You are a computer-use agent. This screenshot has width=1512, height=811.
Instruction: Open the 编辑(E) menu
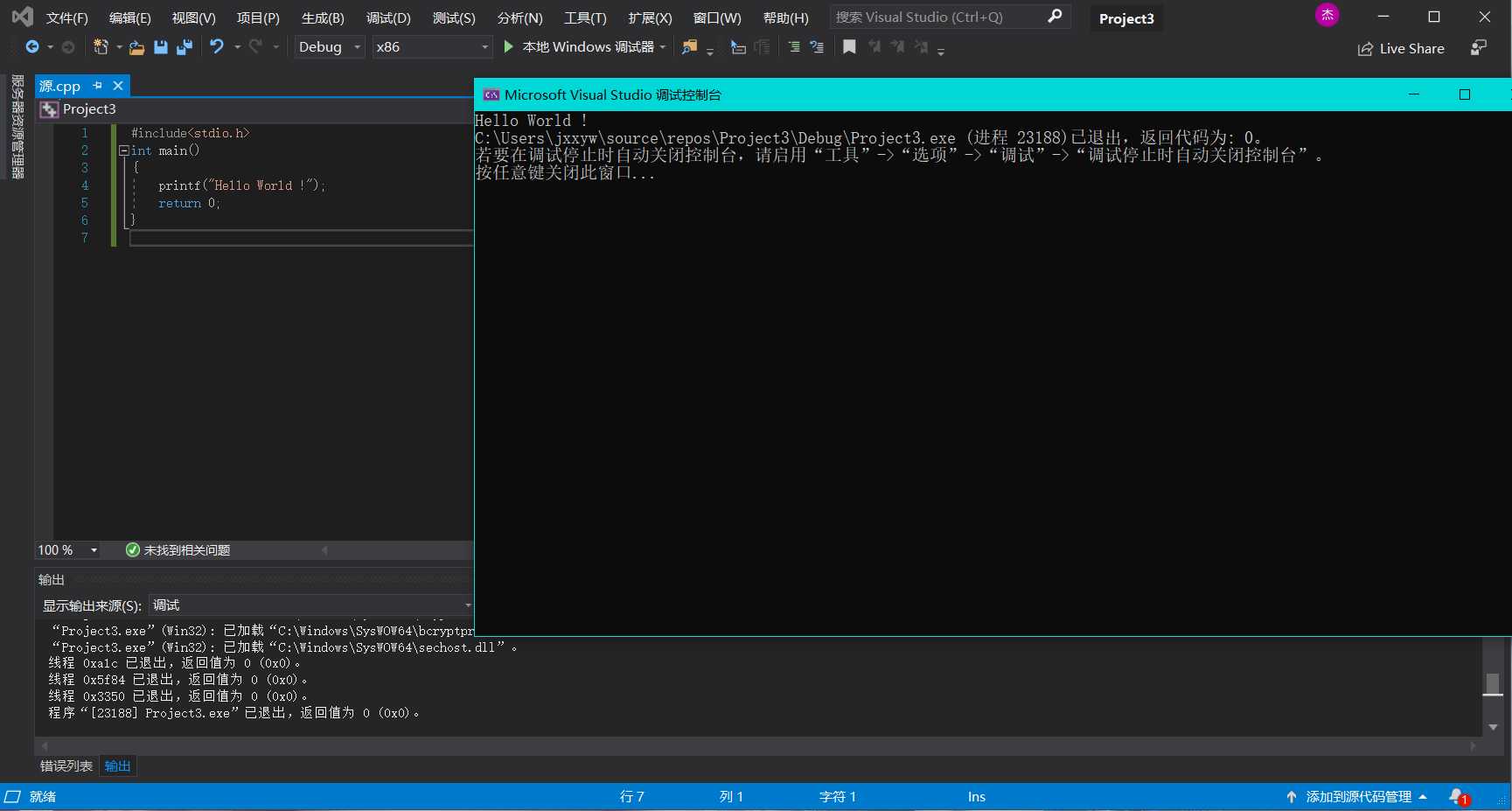[129, 17]
